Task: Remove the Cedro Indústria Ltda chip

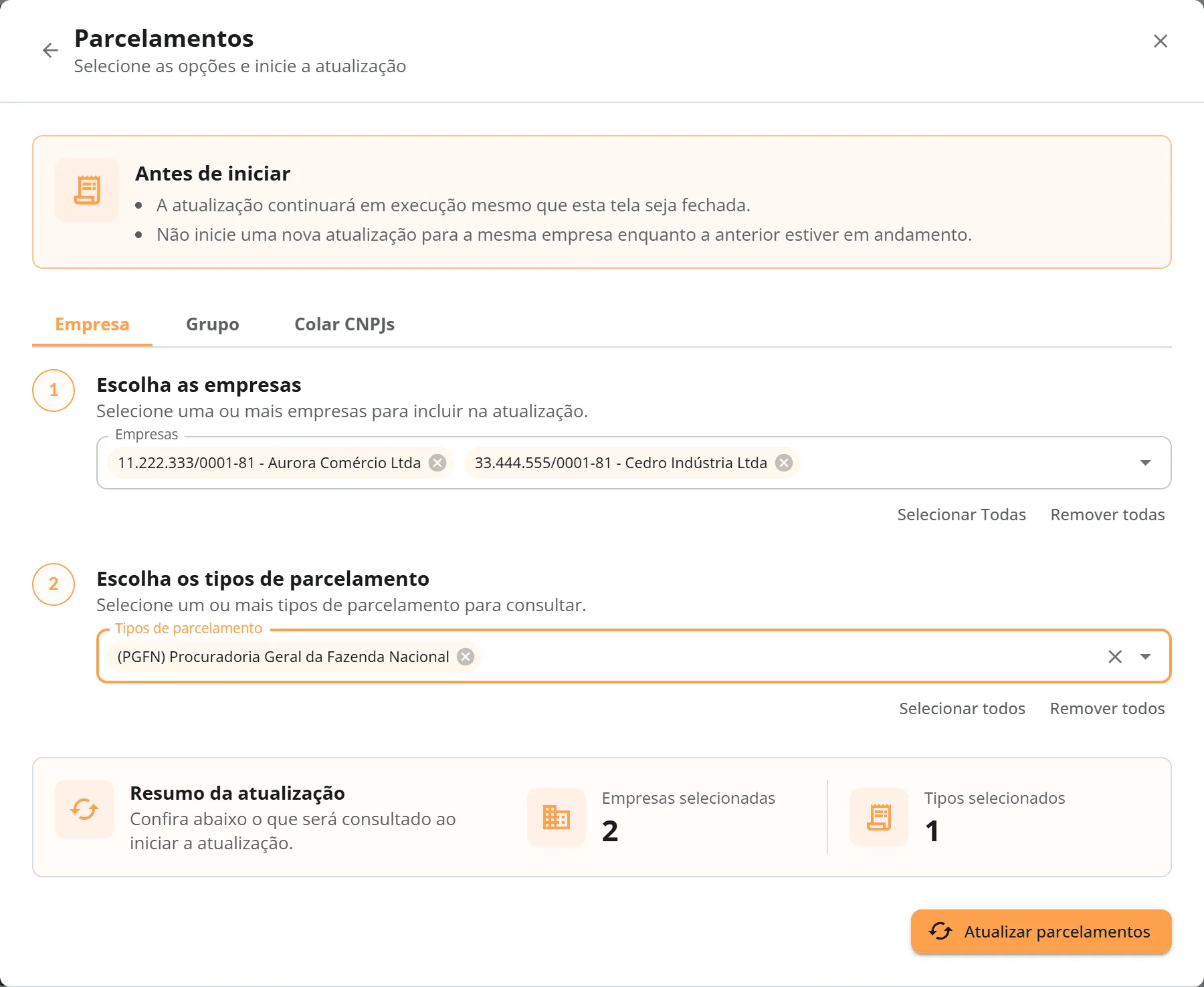Action: click(x=784, y=463)
